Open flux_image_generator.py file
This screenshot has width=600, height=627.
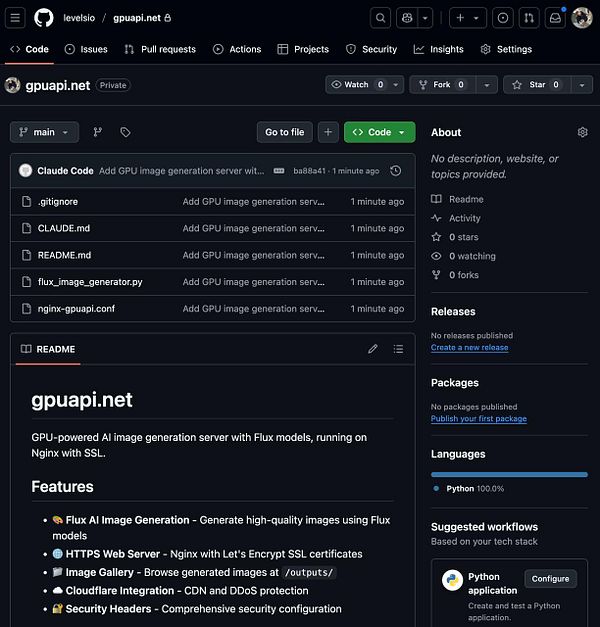click(x=90, y=282)
